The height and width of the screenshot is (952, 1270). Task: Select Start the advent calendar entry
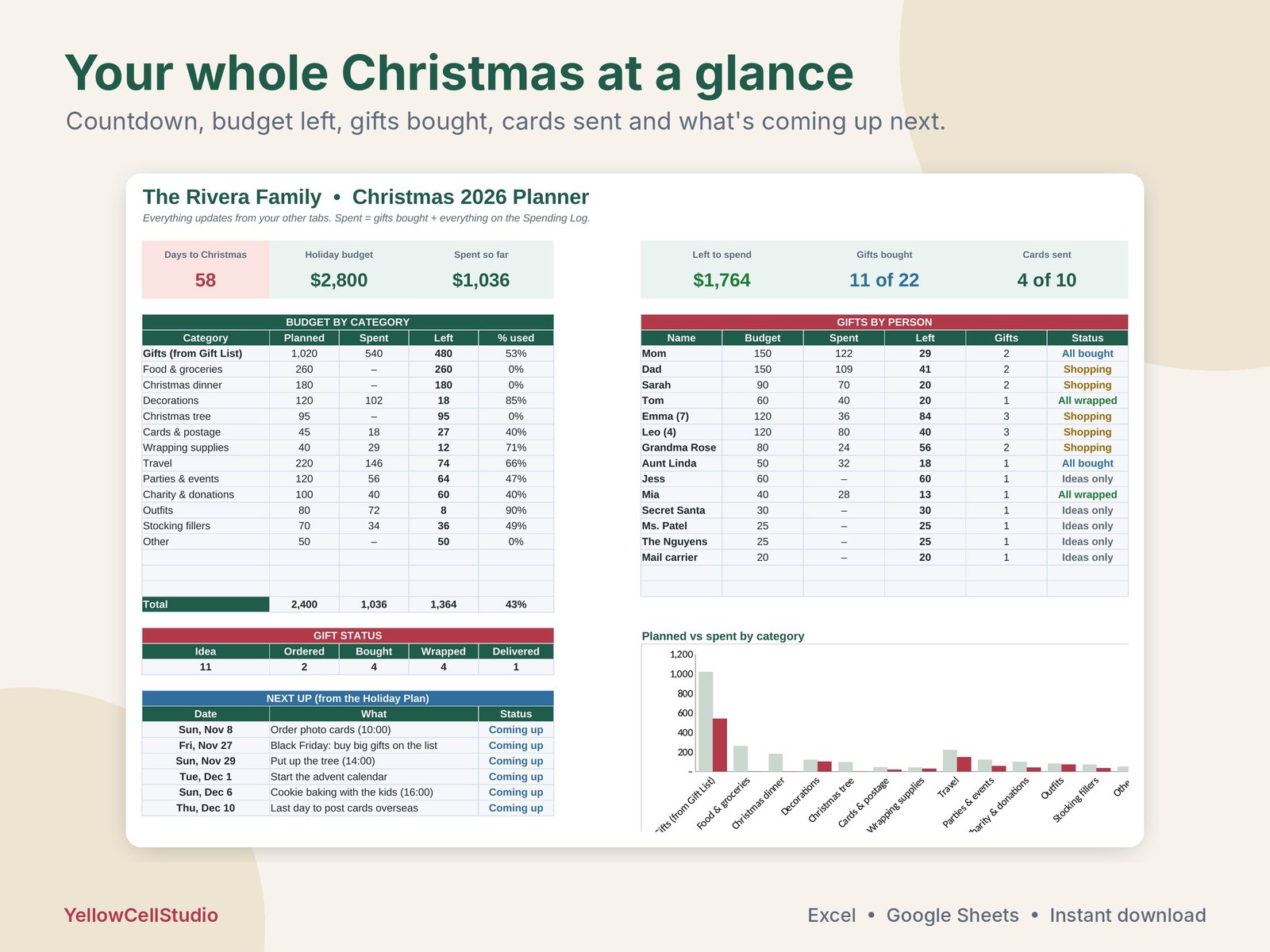coord(374,777)
